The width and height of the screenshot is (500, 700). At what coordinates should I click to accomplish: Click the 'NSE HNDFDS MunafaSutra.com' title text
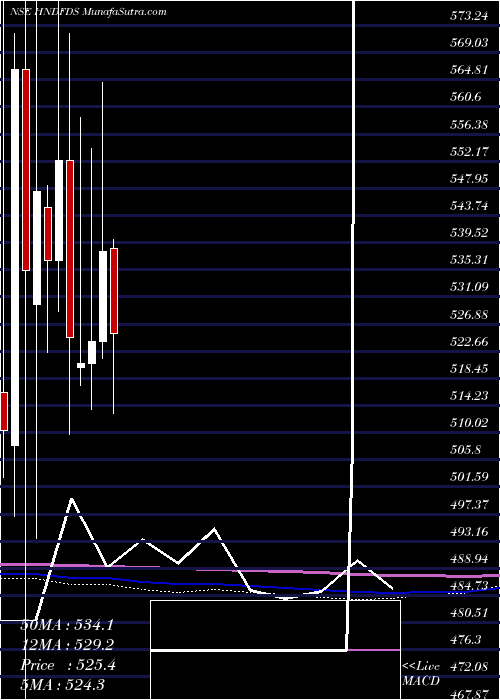click(x=88, y=12)
